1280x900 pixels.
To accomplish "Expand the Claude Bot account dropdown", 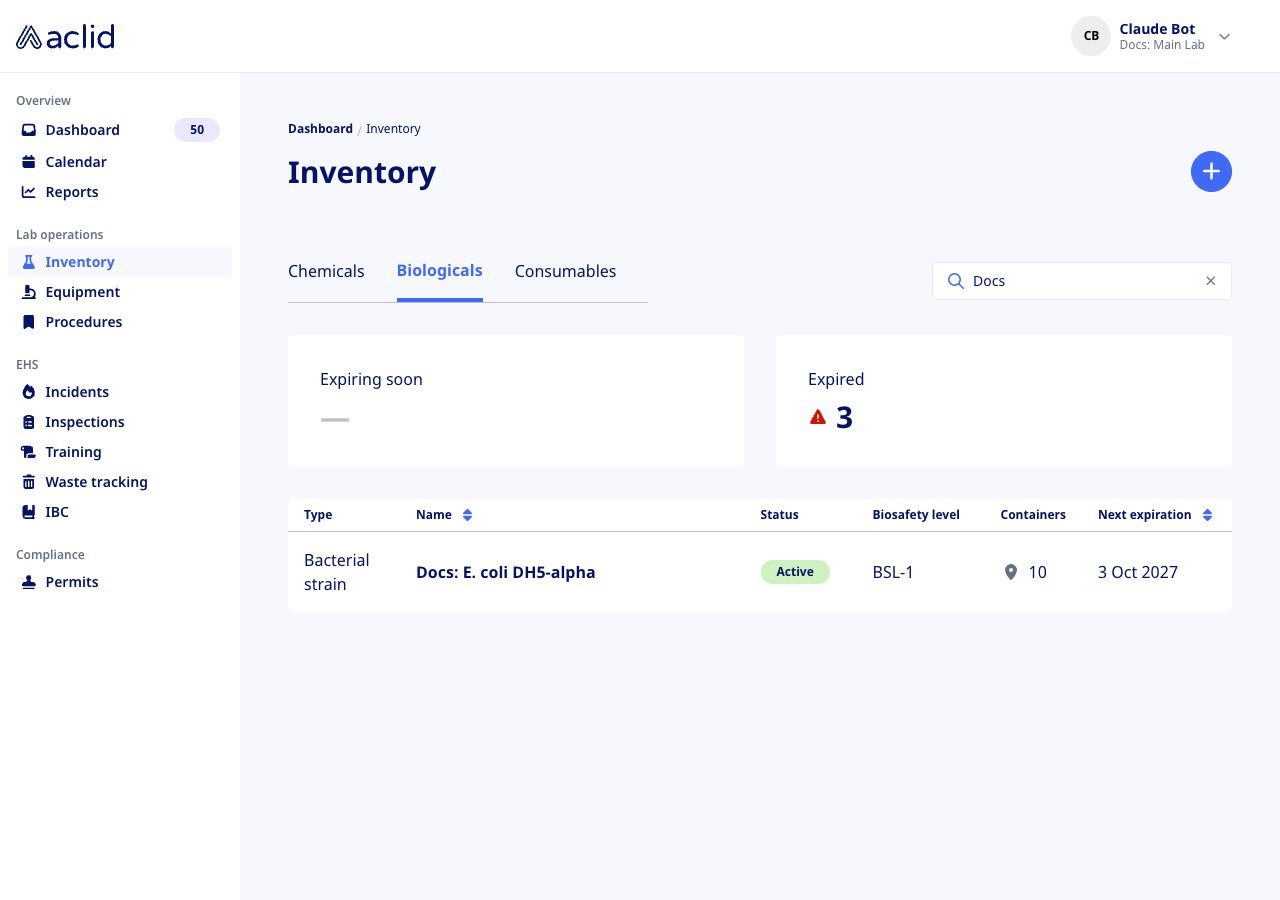I will coord(1224,37).
